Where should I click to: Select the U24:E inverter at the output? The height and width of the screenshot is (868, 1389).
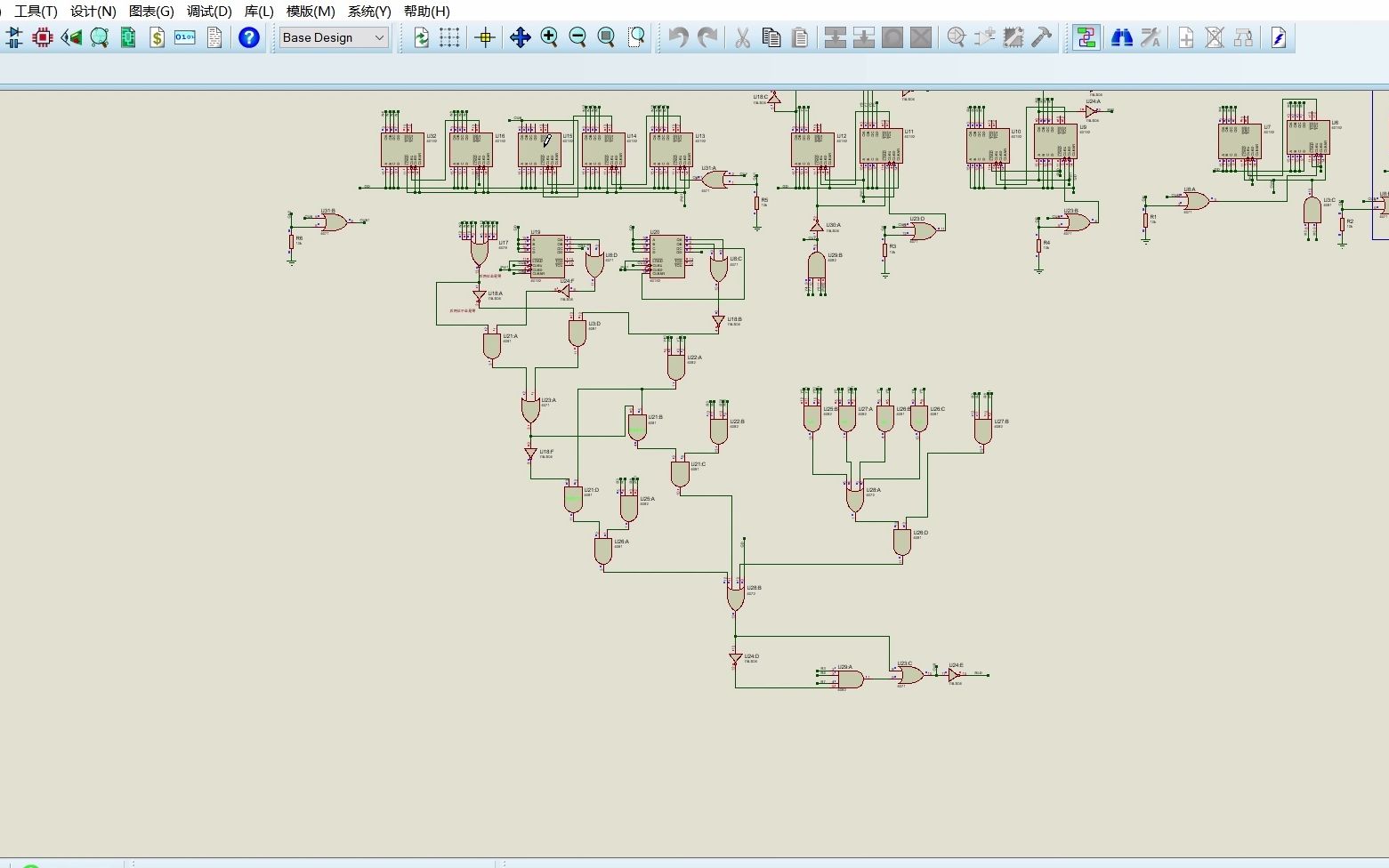[954, 675]
